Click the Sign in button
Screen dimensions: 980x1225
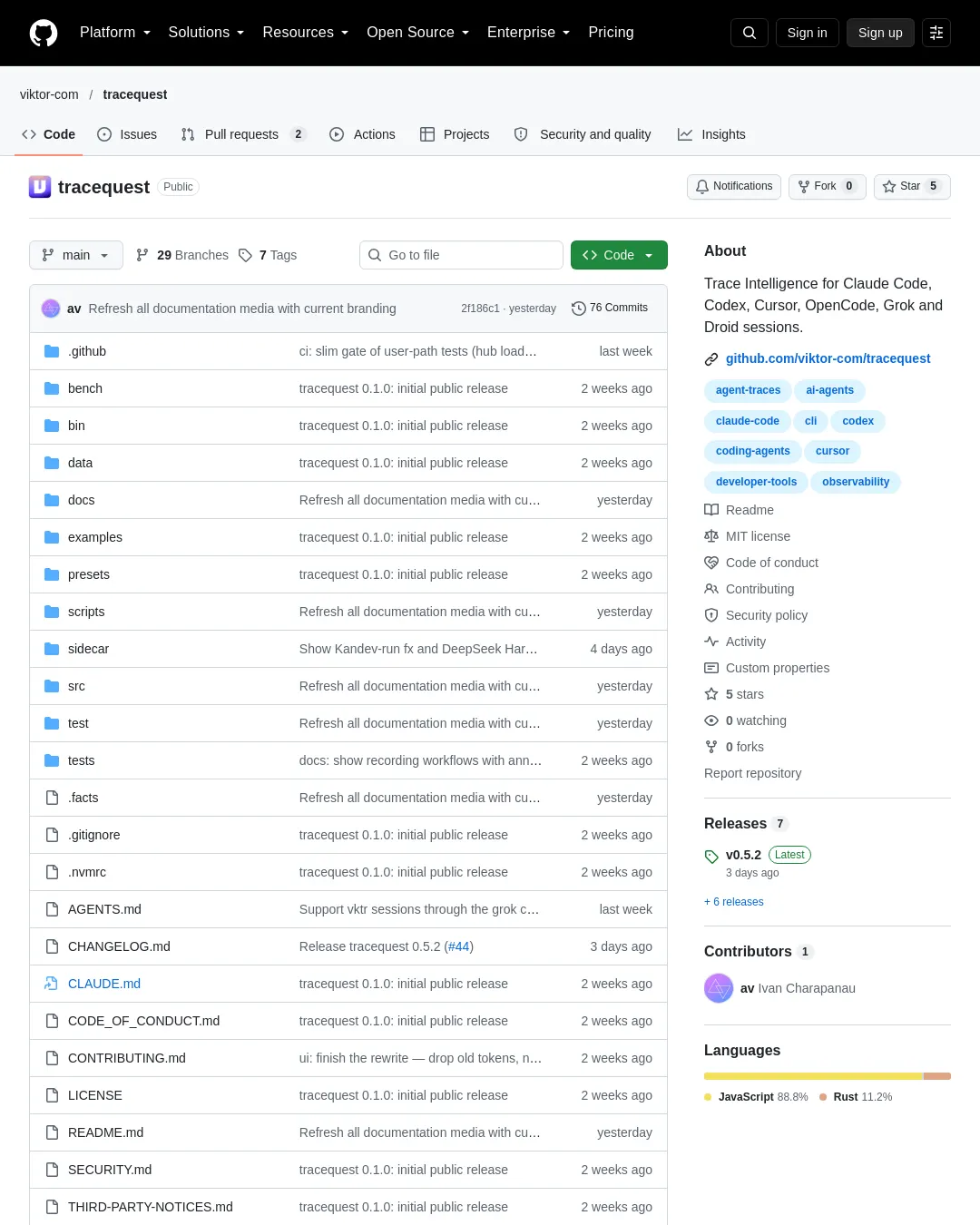(x=808, y=33)
